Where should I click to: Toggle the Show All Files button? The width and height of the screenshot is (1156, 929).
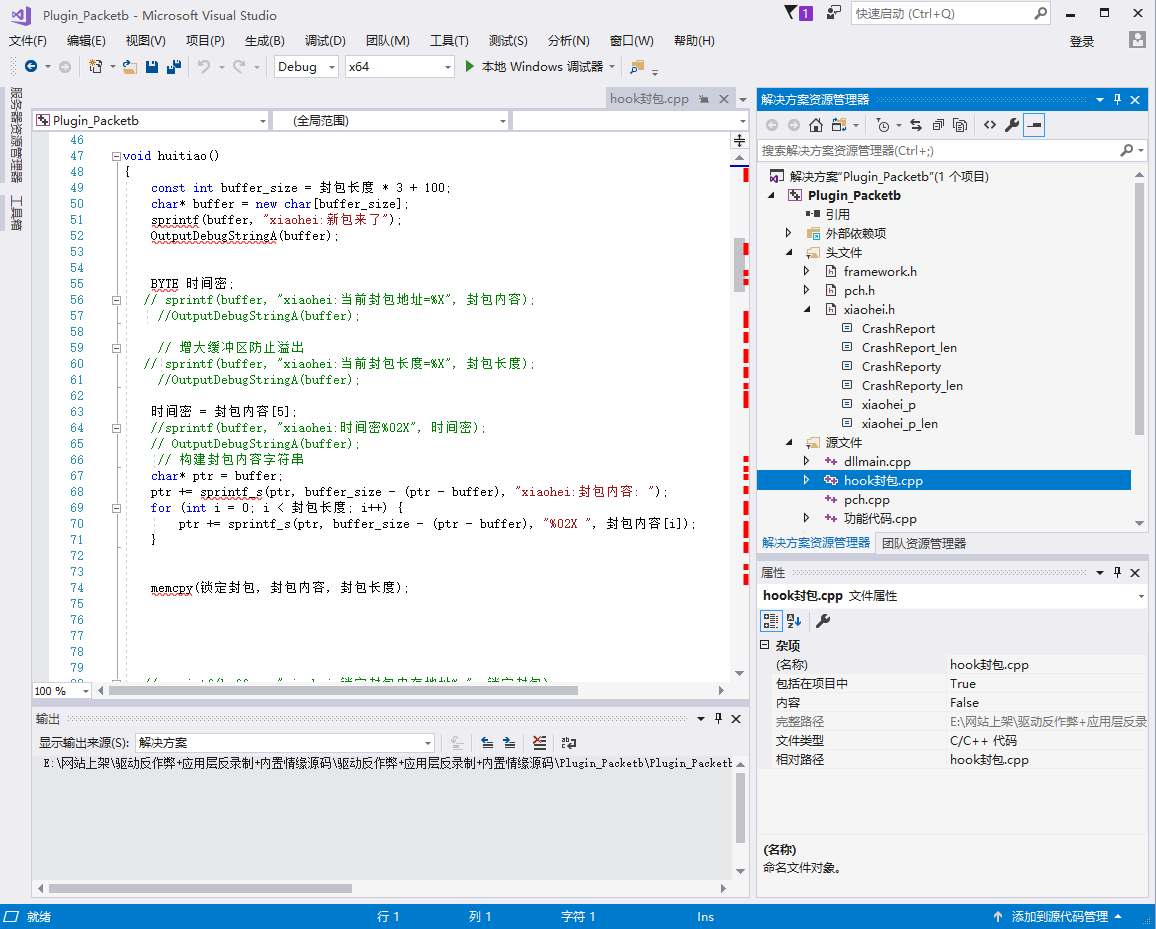coord(960,125)
